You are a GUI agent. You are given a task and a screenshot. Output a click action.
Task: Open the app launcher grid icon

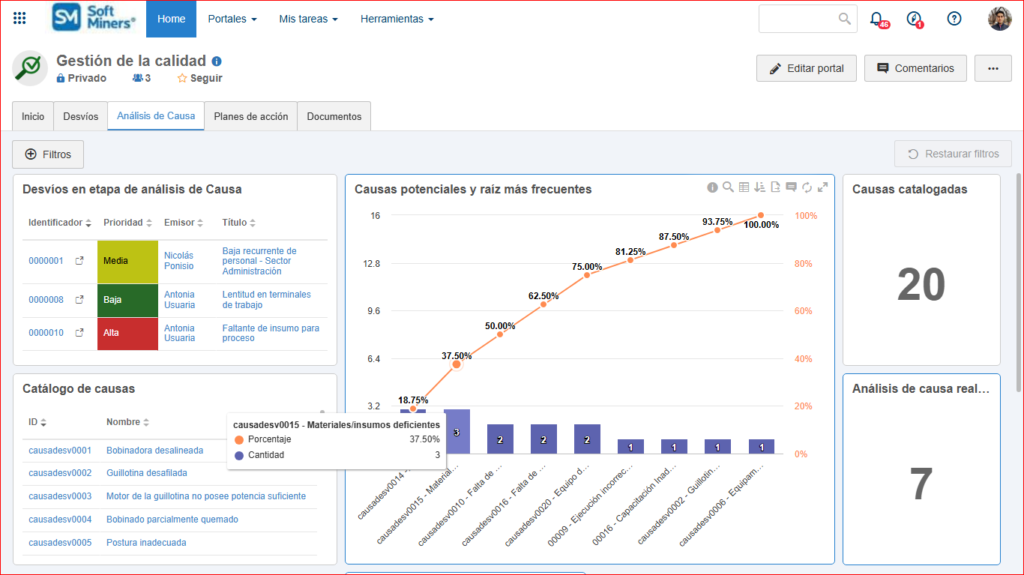tap(20, 18)
